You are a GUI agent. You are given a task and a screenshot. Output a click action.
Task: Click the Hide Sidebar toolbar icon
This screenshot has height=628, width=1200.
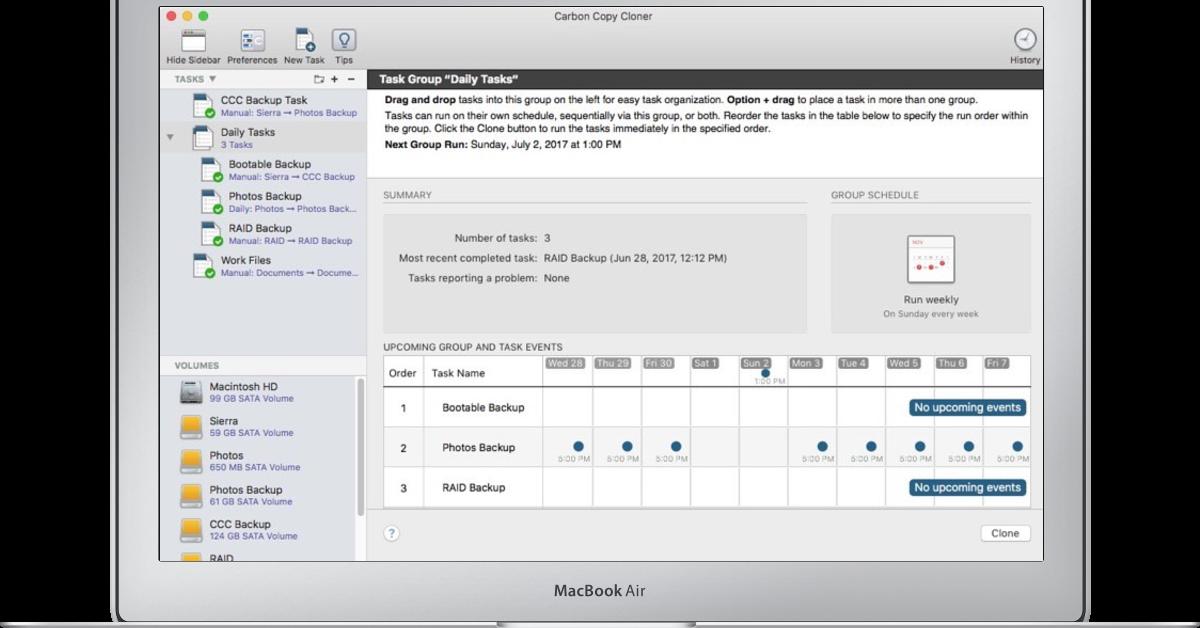click(193, 41)
